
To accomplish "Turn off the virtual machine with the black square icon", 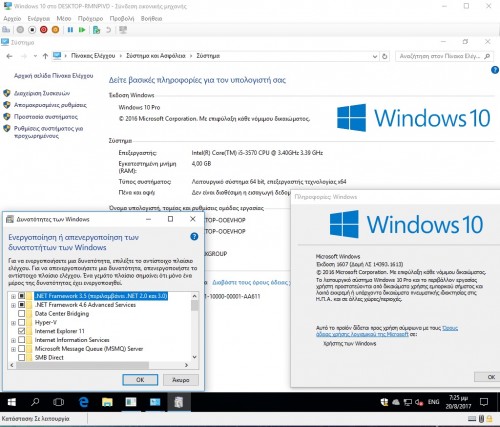I will pyautogui.click(x=32, y=30).
